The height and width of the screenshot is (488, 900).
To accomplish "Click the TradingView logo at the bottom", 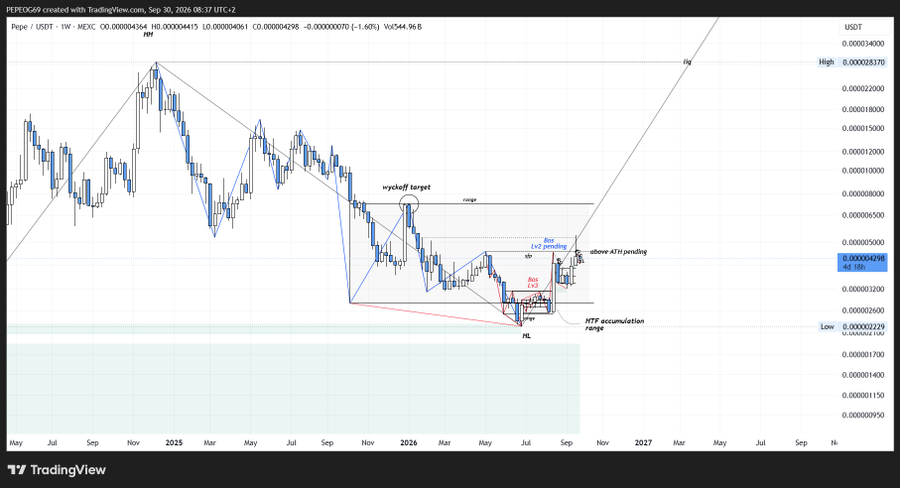I will click(57, 470).
